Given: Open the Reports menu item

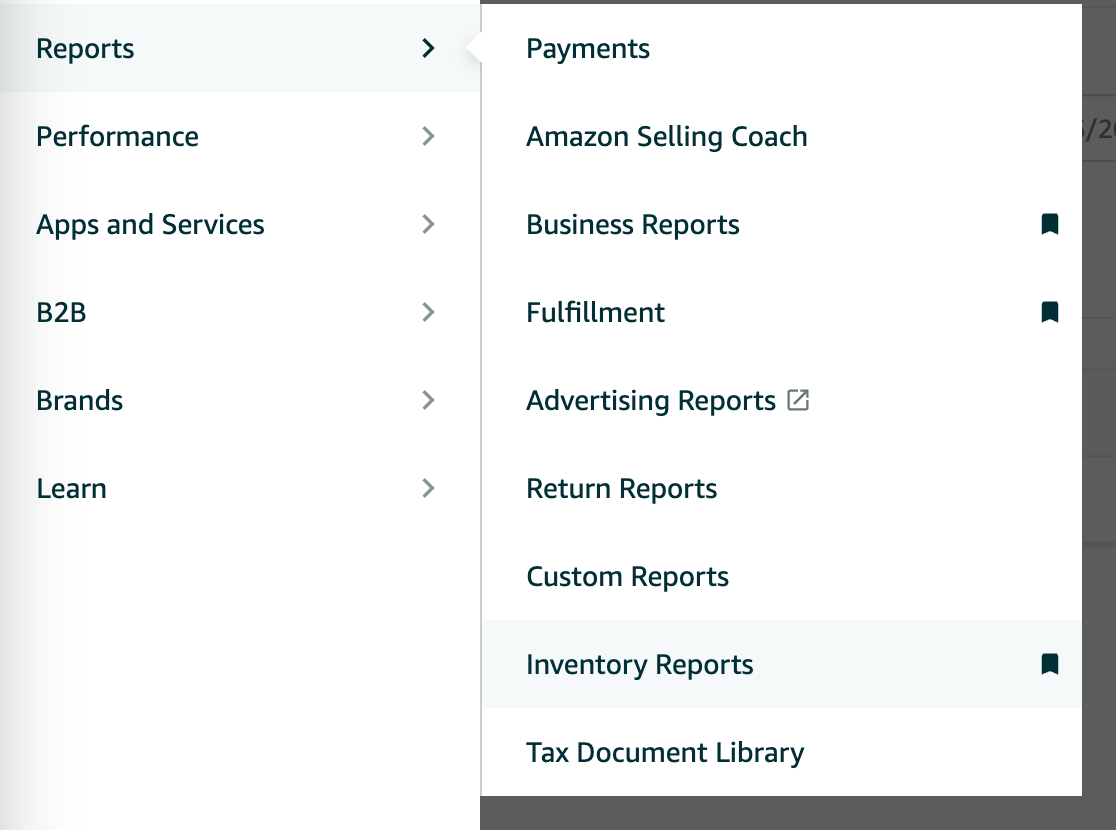Looking at the screenshot, I should 240,48.
